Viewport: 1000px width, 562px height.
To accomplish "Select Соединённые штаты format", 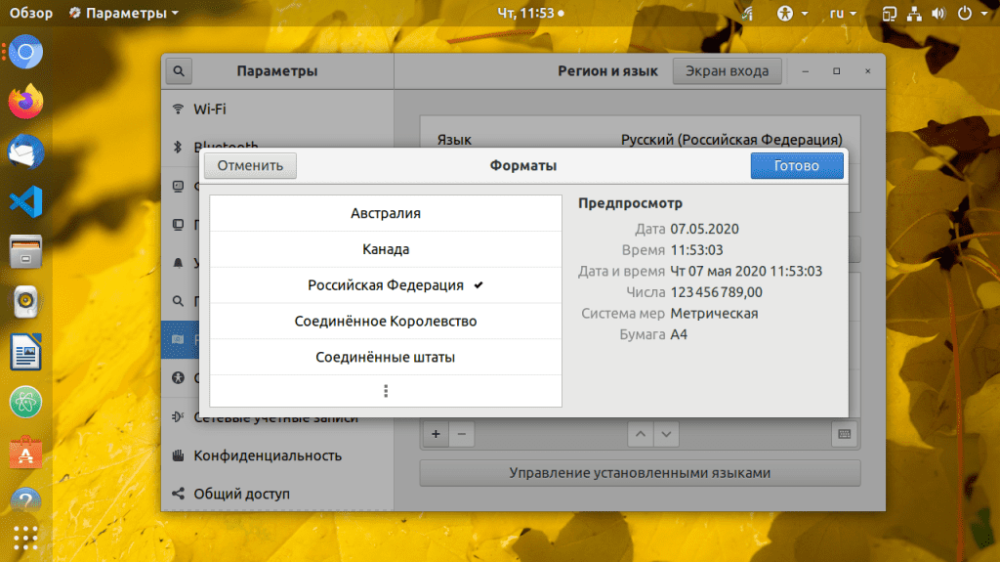I will coord(385,357).
